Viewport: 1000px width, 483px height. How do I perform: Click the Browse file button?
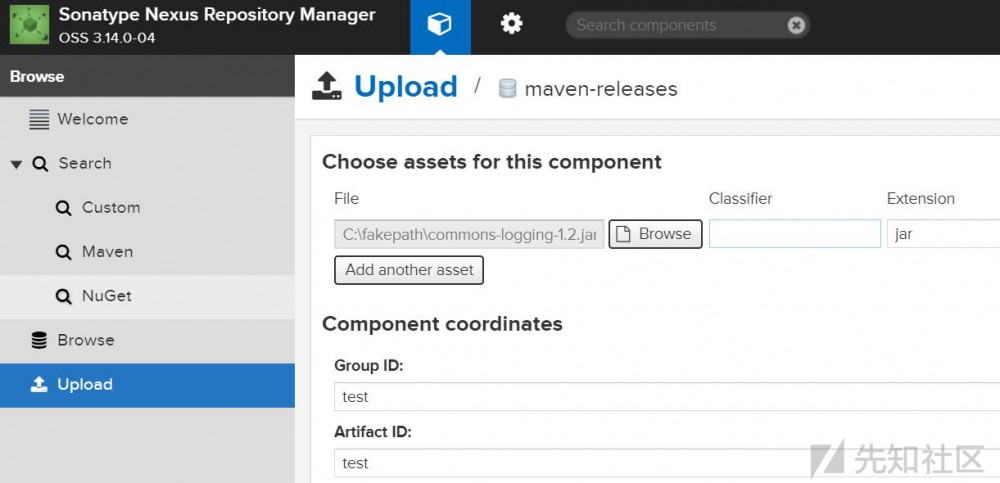[655, 234]
